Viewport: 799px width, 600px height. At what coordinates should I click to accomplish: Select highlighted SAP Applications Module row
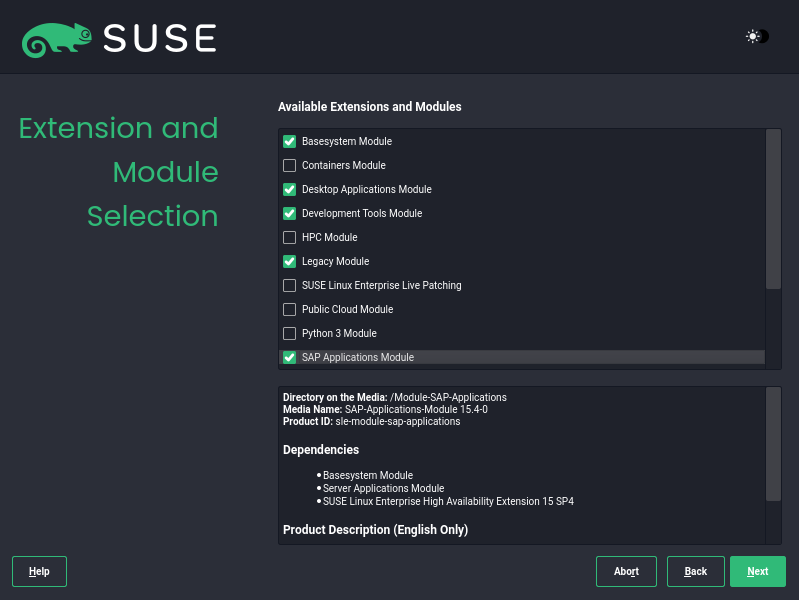[x=522, y=357]
